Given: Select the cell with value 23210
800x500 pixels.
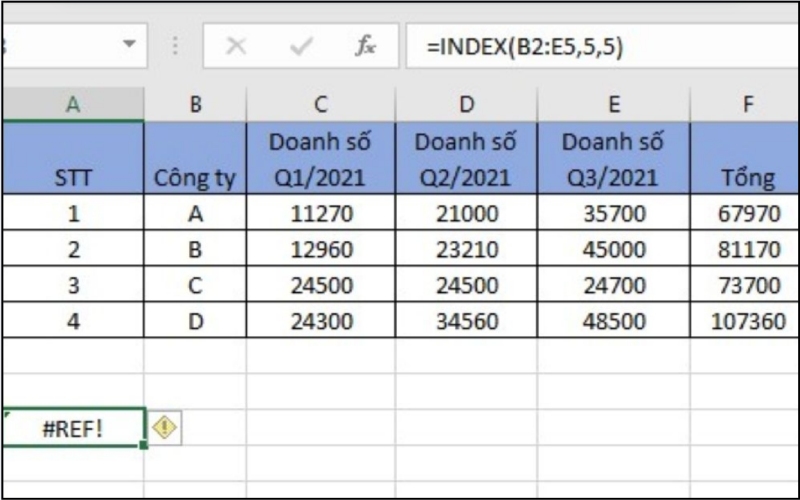Looking at the screenshot, I should (466, 248).
